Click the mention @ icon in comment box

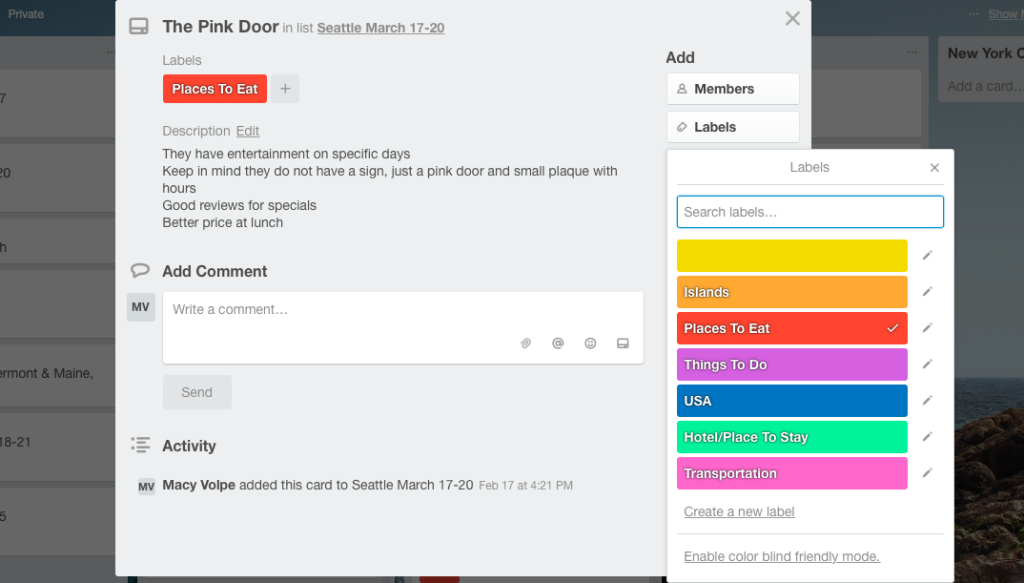pyautogui.click(x=558, y=343)
